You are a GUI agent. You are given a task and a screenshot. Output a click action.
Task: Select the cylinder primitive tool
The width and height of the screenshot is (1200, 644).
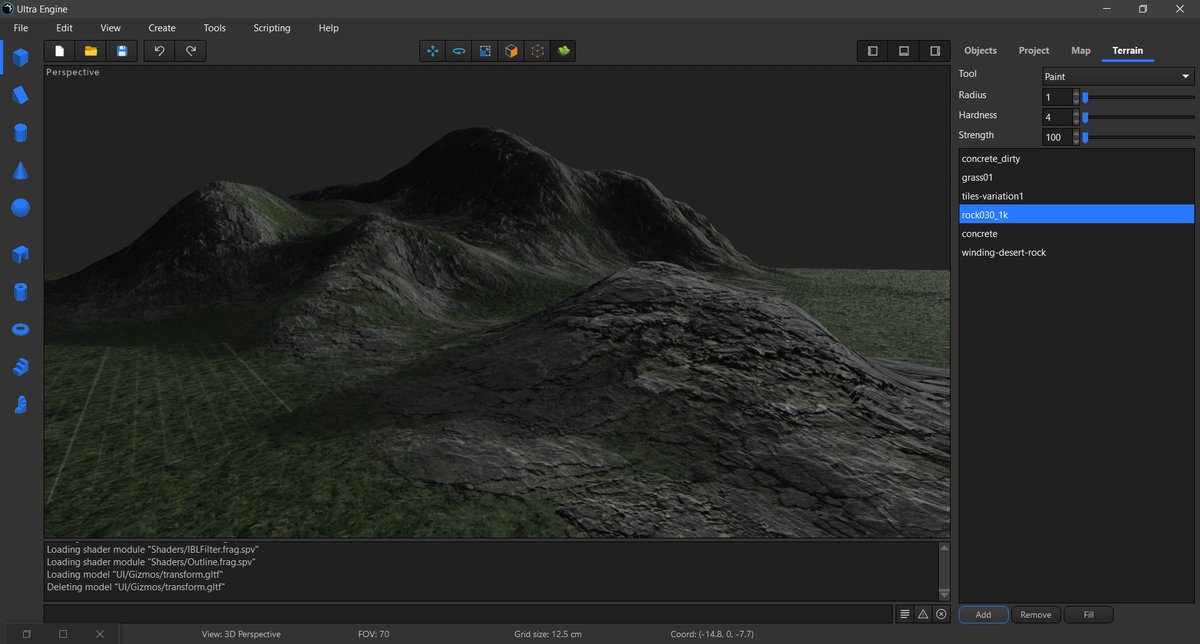(x=20, y=133)
